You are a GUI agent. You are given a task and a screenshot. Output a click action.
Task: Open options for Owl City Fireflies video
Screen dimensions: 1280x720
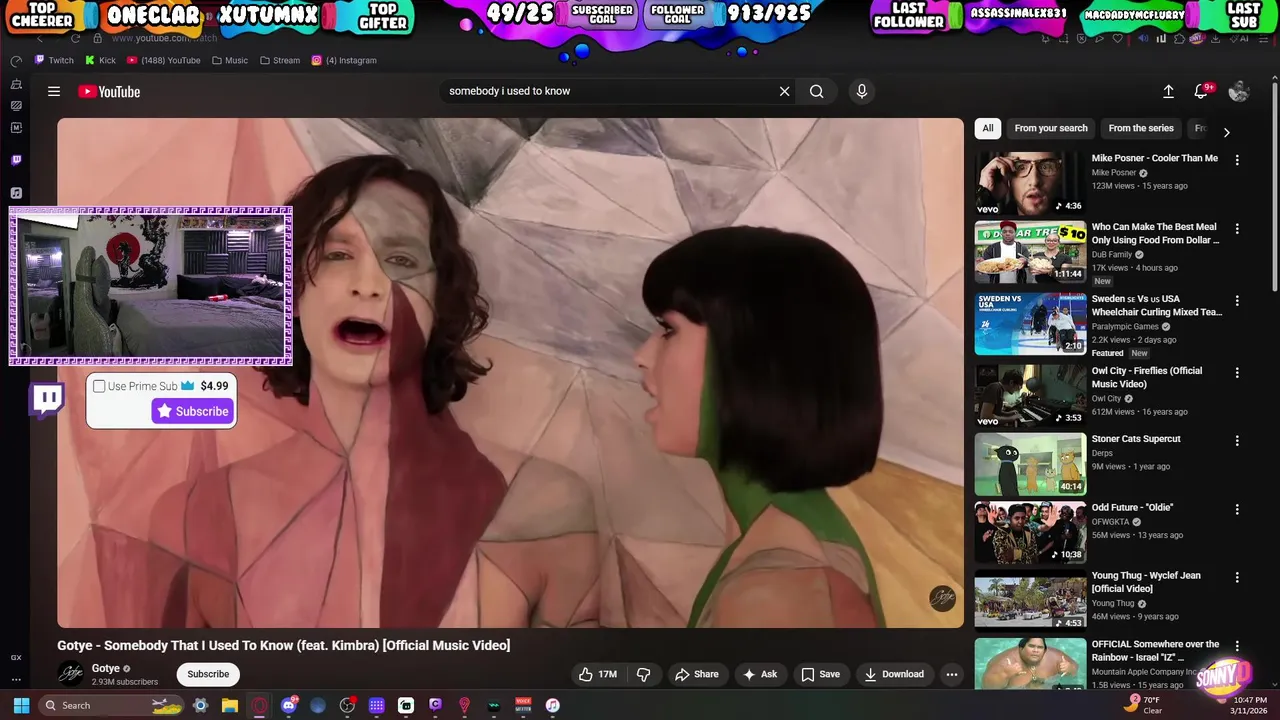(1237, 373)
